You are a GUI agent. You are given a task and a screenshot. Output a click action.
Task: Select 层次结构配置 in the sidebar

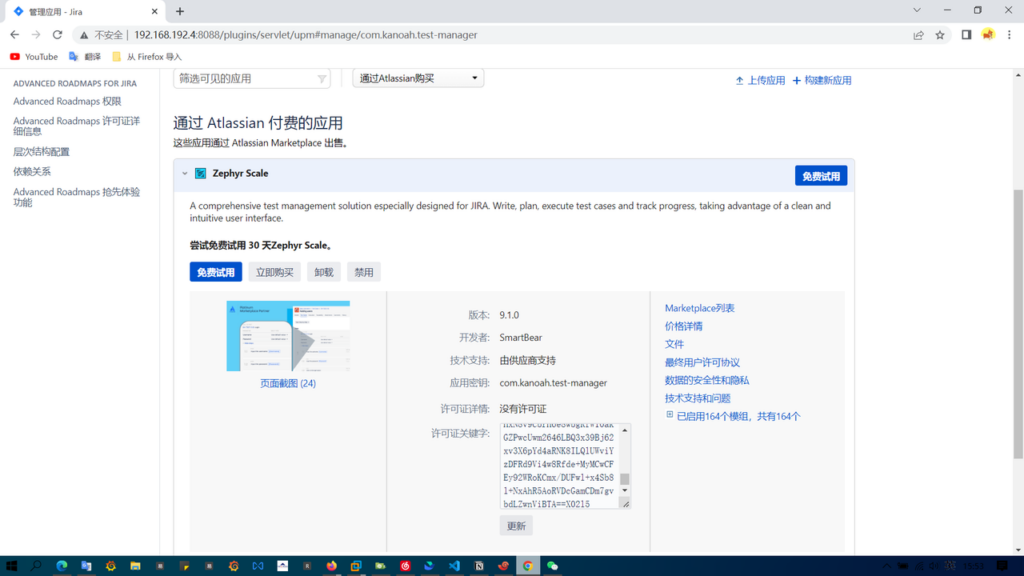41,152
